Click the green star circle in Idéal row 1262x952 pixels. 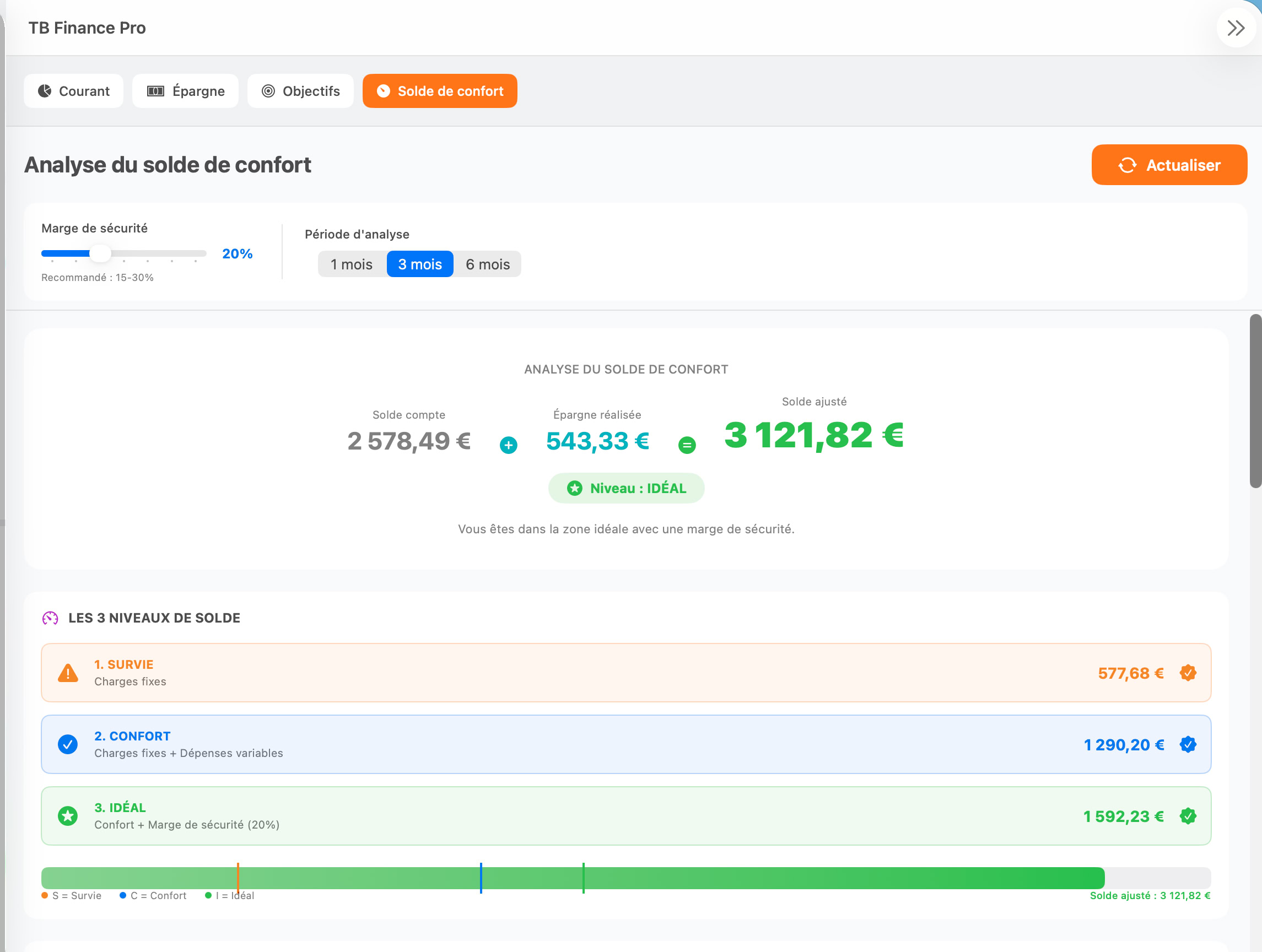click(68, 816)
